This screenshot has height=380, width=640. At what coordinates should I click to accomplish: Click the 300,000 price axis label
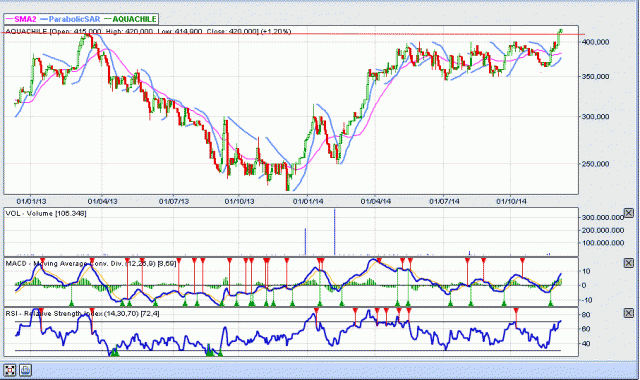coord(595,117)
